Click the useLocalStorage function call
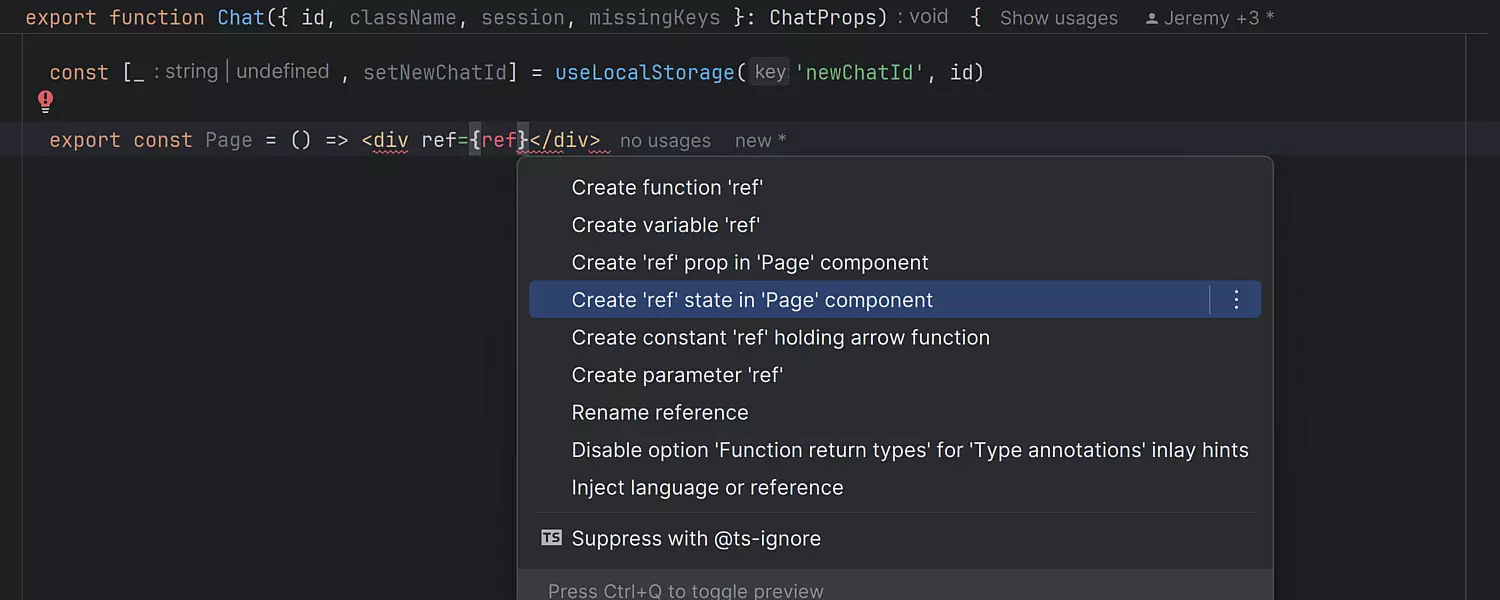 [644, 73]
